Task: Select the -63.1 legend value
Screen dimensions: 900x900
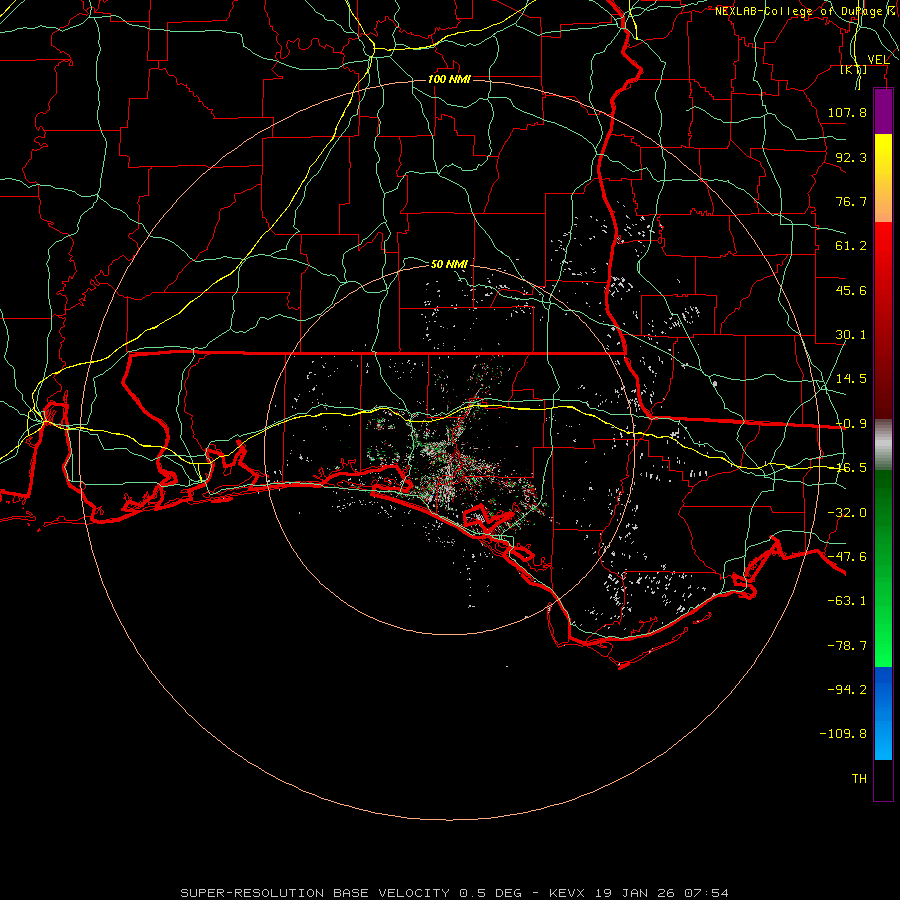Action: [x=847, y=601]
